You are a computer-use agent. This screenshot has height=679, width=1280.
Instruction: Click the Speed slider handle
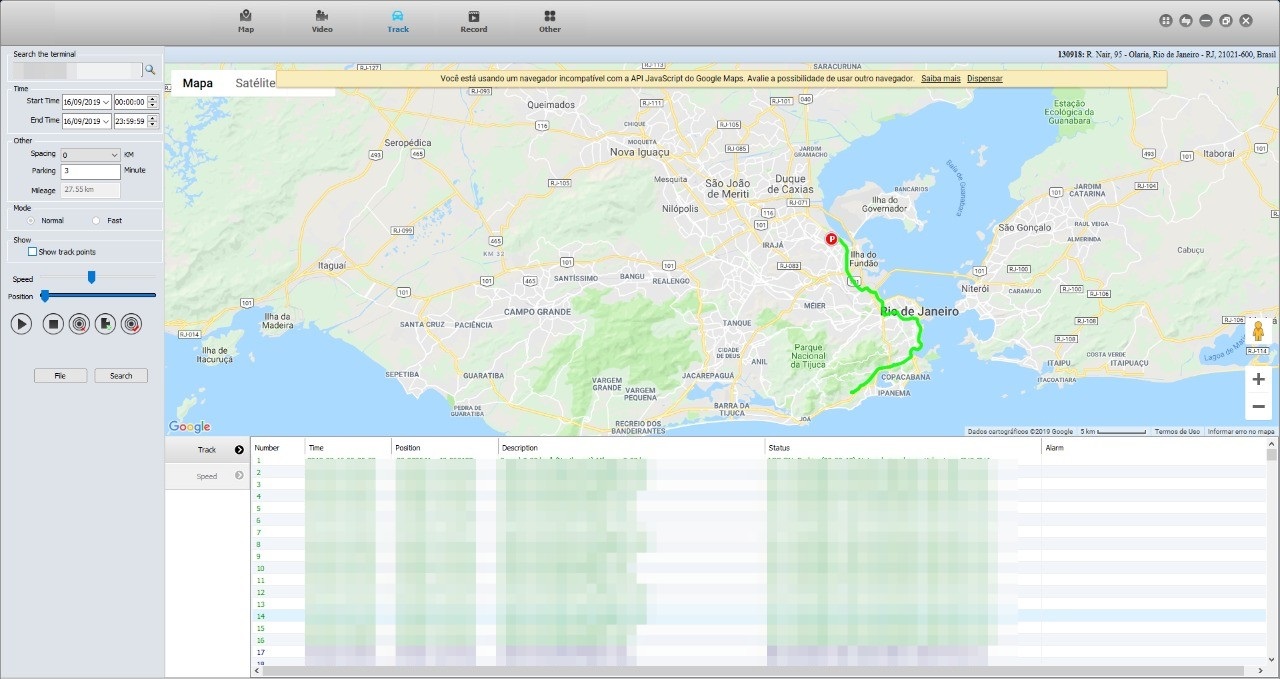91,277
